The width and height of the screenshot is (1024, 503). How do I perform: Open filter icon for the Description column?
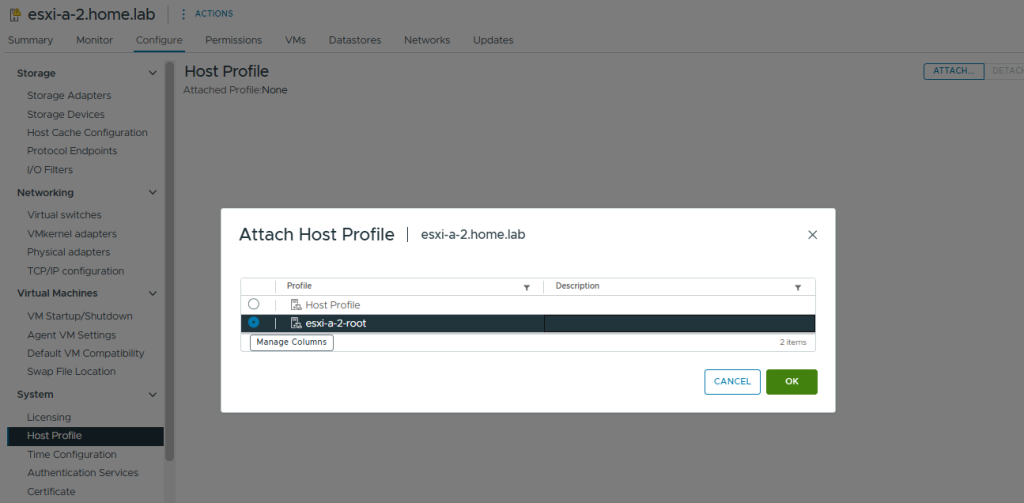797,287
